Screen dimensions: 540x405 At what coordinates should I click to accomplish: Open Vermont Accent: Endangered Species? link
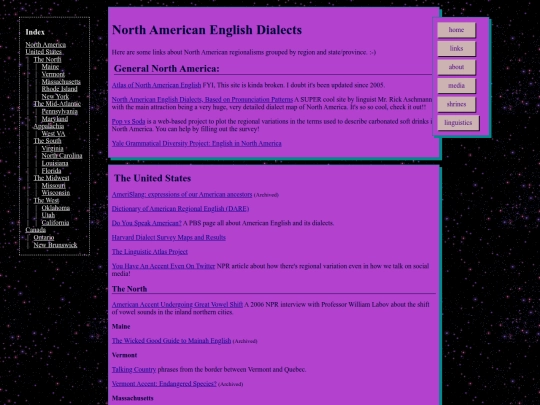click(164, 384)
